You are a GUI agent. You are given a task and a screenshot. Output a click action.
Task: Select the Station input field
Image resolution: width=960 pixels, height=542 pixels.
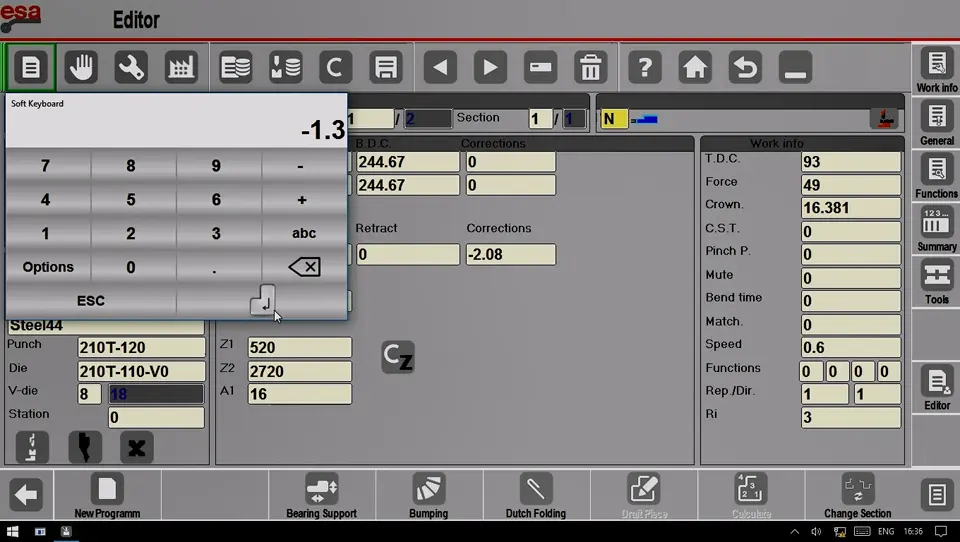click(156, 417)
